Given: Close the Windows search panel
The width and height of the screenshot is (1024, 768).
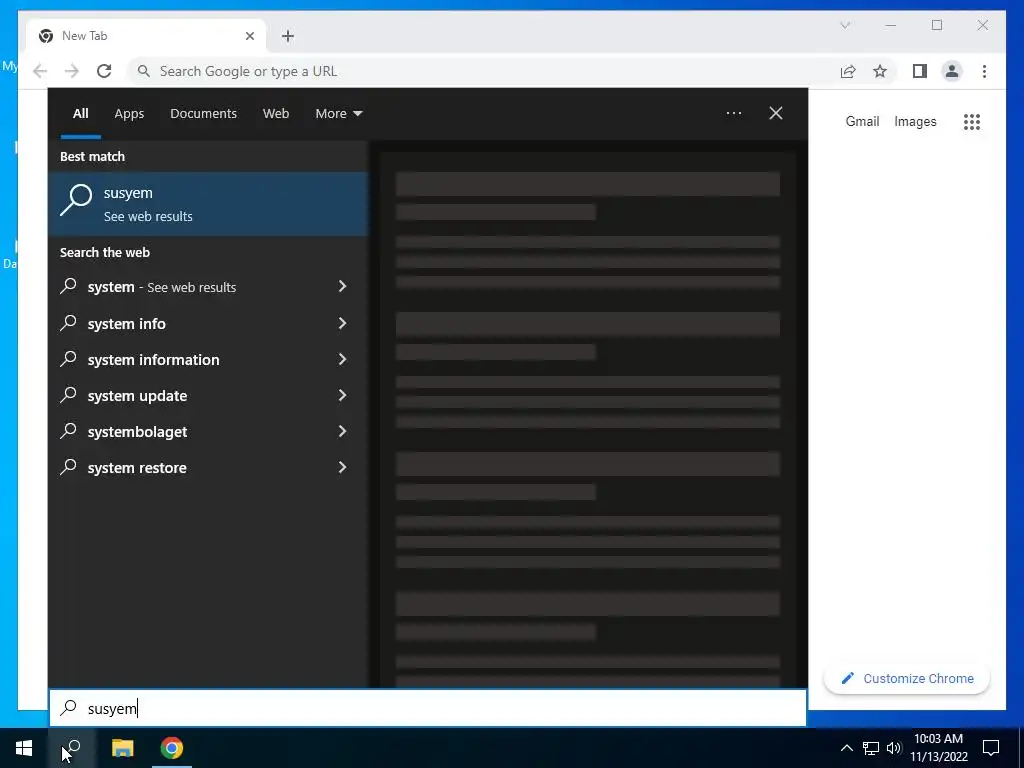Looking at the screenshot, I should point(776,114).
